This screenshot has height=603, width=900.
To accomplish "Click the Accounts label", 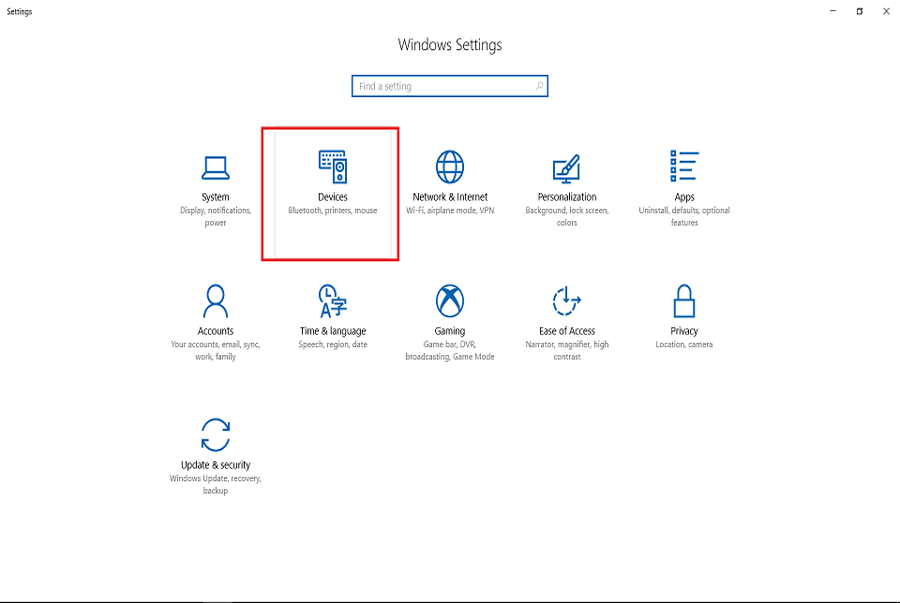I will click(215, 331).
